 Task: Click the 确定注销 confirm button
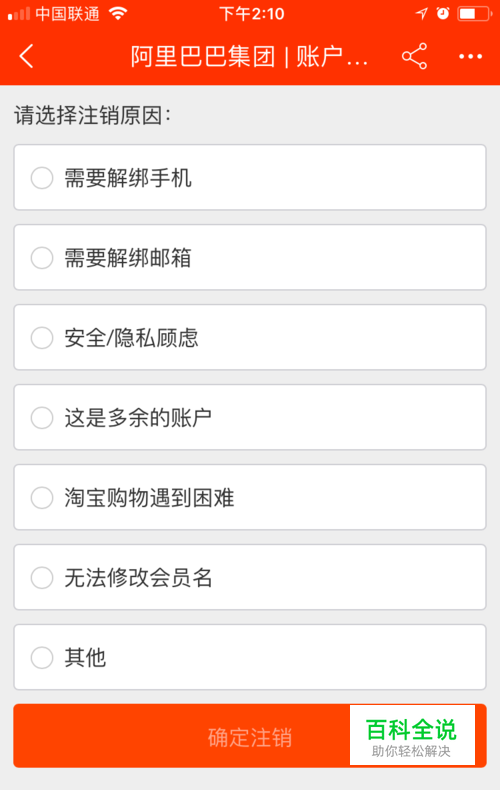(x=250, y=736)
